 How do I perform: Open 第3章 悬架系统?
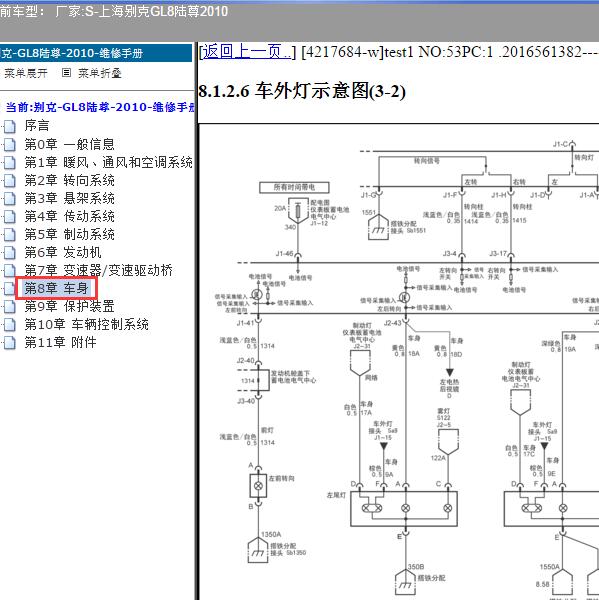click(x=69, y=198)
